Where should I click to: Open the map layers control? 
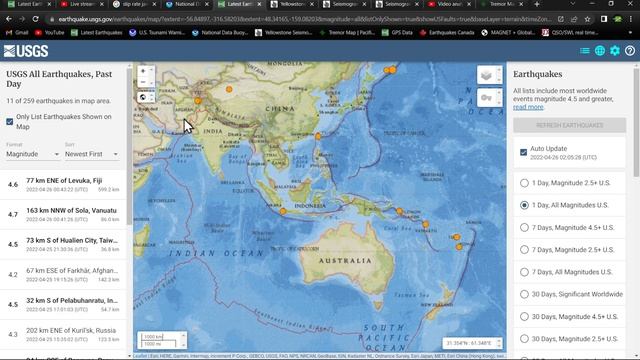coord(486,75)
